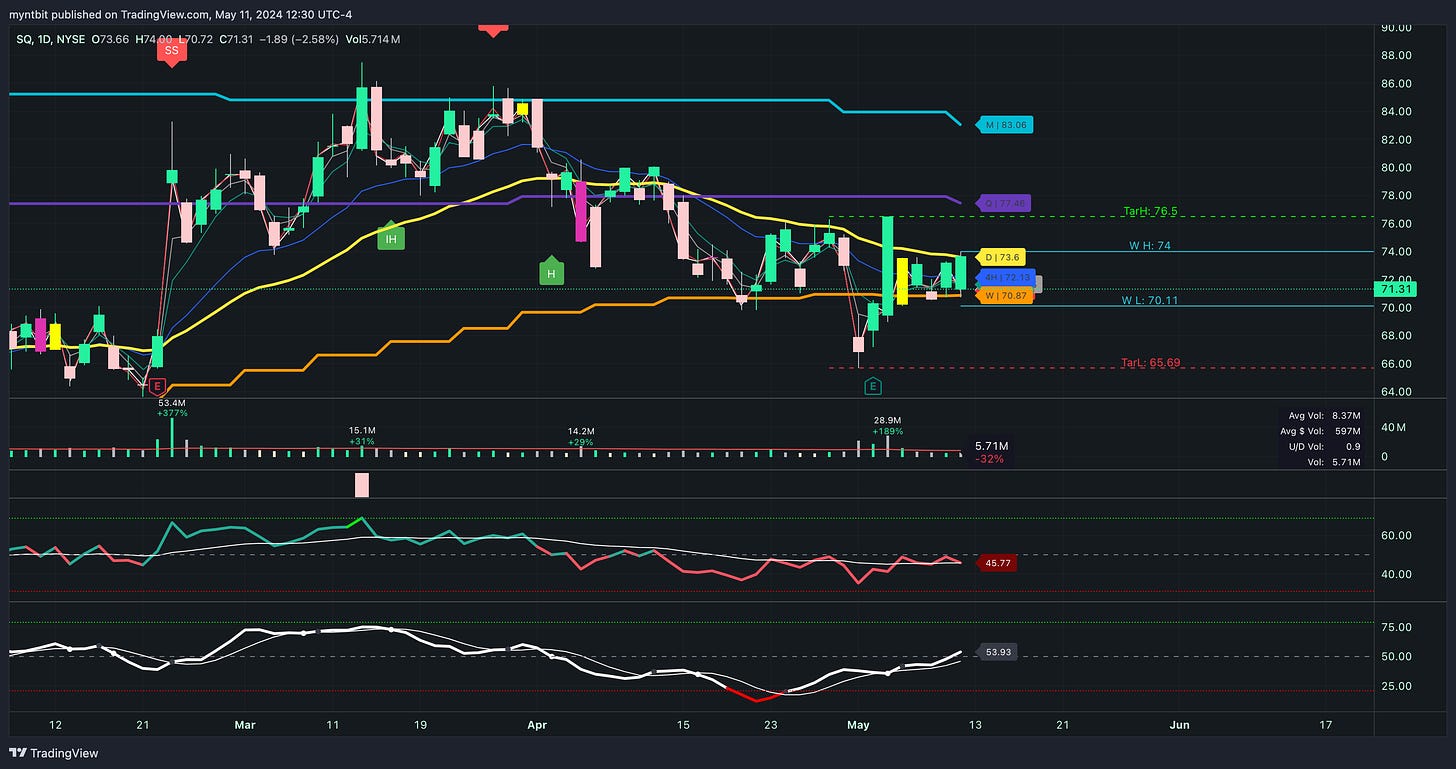Click the 5.71M −32% volume readout
1456x769 pixels.
(x=991, y=452)
